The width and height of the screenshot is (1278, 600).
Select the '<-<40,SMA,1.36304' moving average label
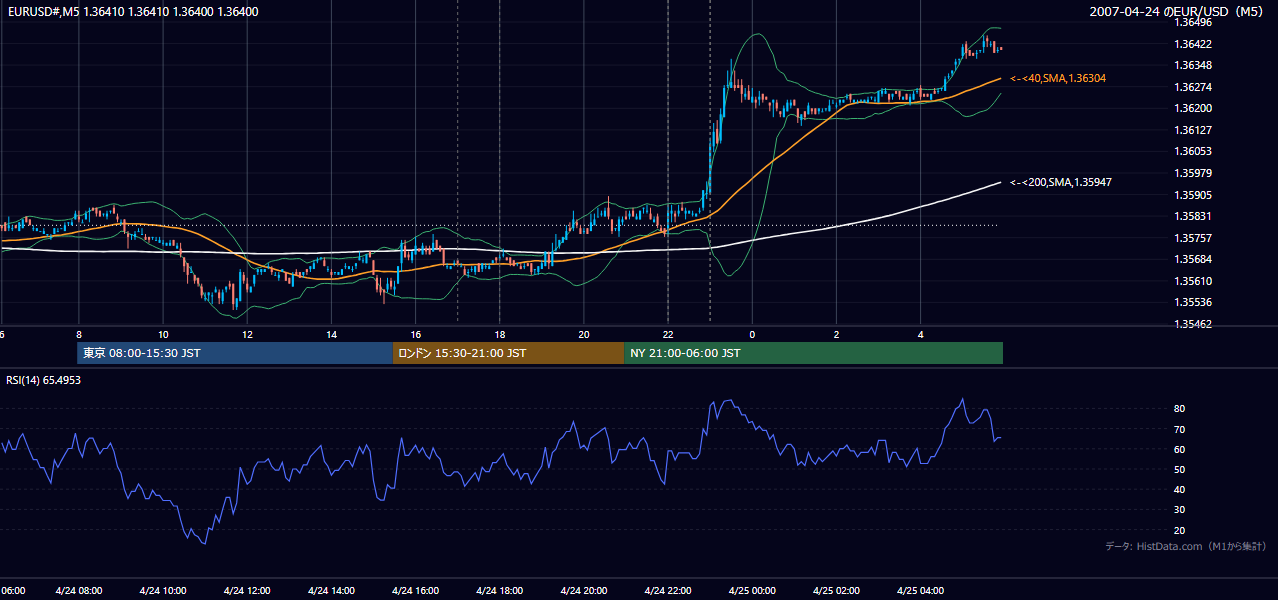(1058, 78)
